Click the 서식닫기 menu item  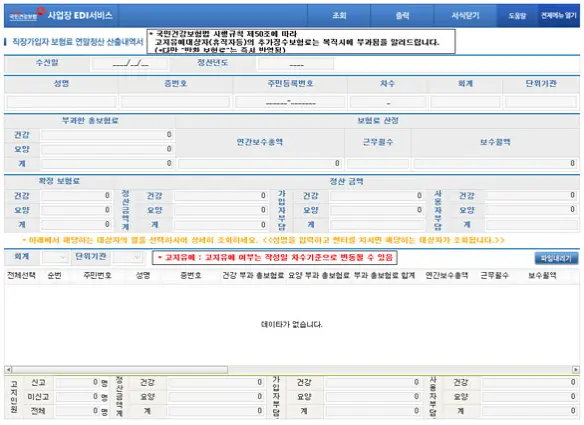pos(465,16)
